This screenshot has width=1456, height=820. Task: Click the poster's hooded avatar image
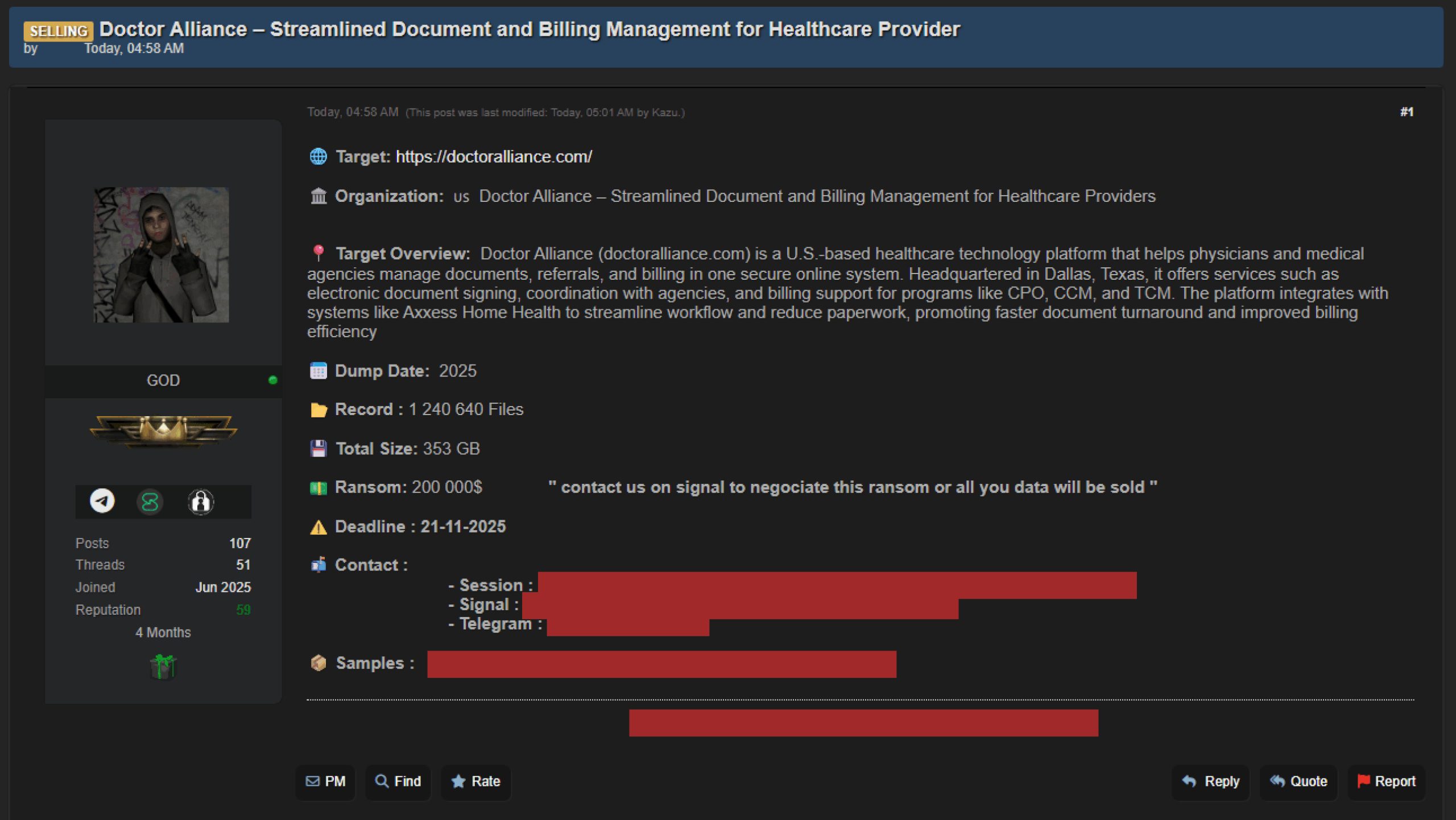coord(162,255)
